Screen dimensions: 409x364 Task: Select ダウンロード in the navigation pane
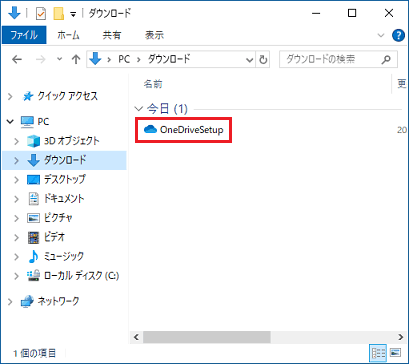(x=65, y=160)
